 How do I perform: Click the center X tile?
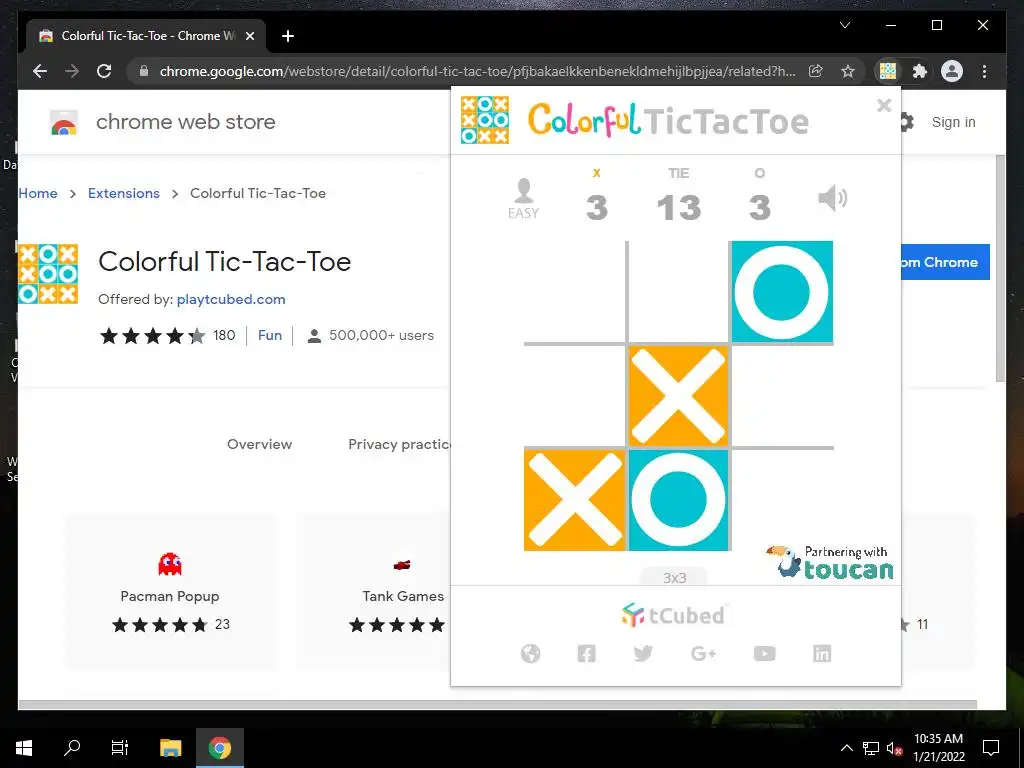point(679,396)
